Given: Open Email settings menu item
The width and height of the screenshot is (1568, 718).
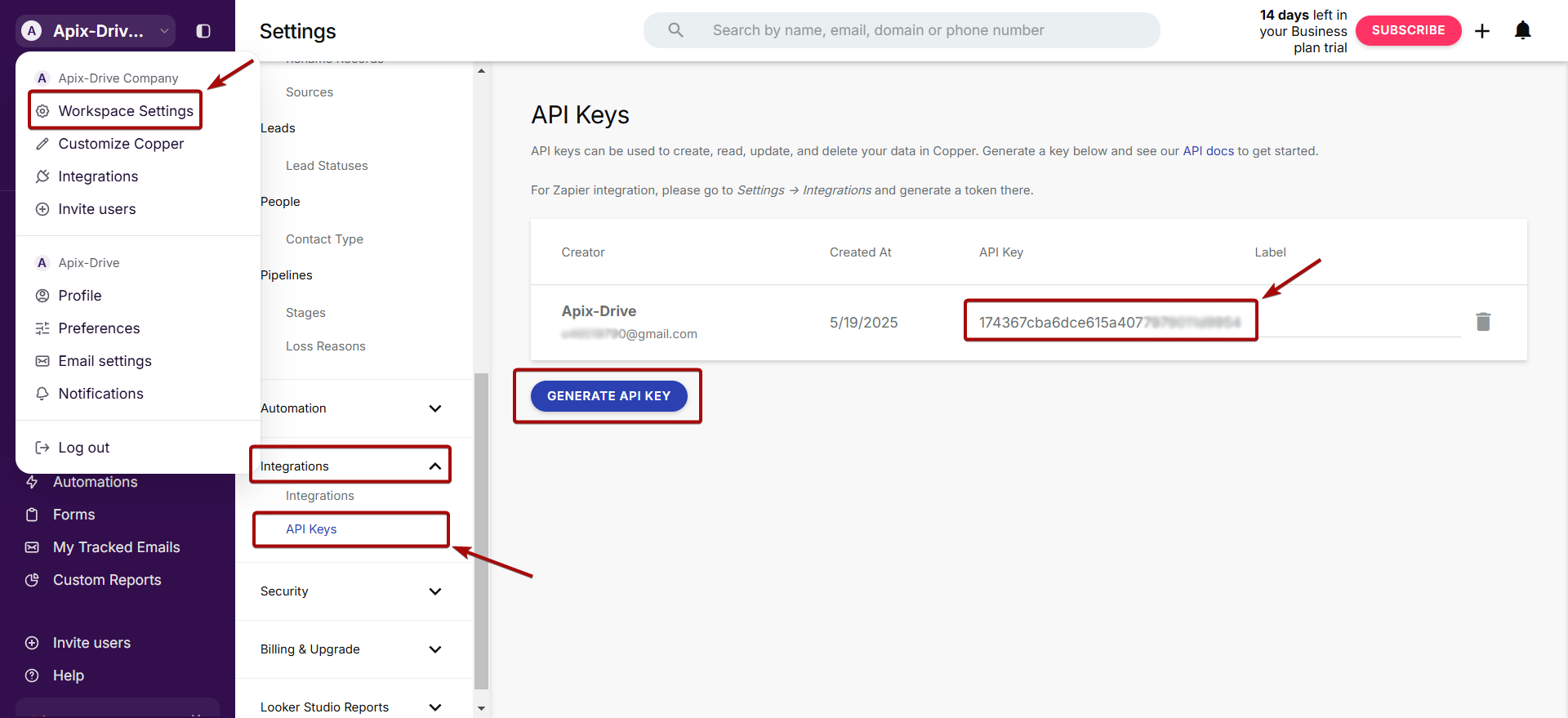Looking at the screenshot, I should [x=105, y=361].
